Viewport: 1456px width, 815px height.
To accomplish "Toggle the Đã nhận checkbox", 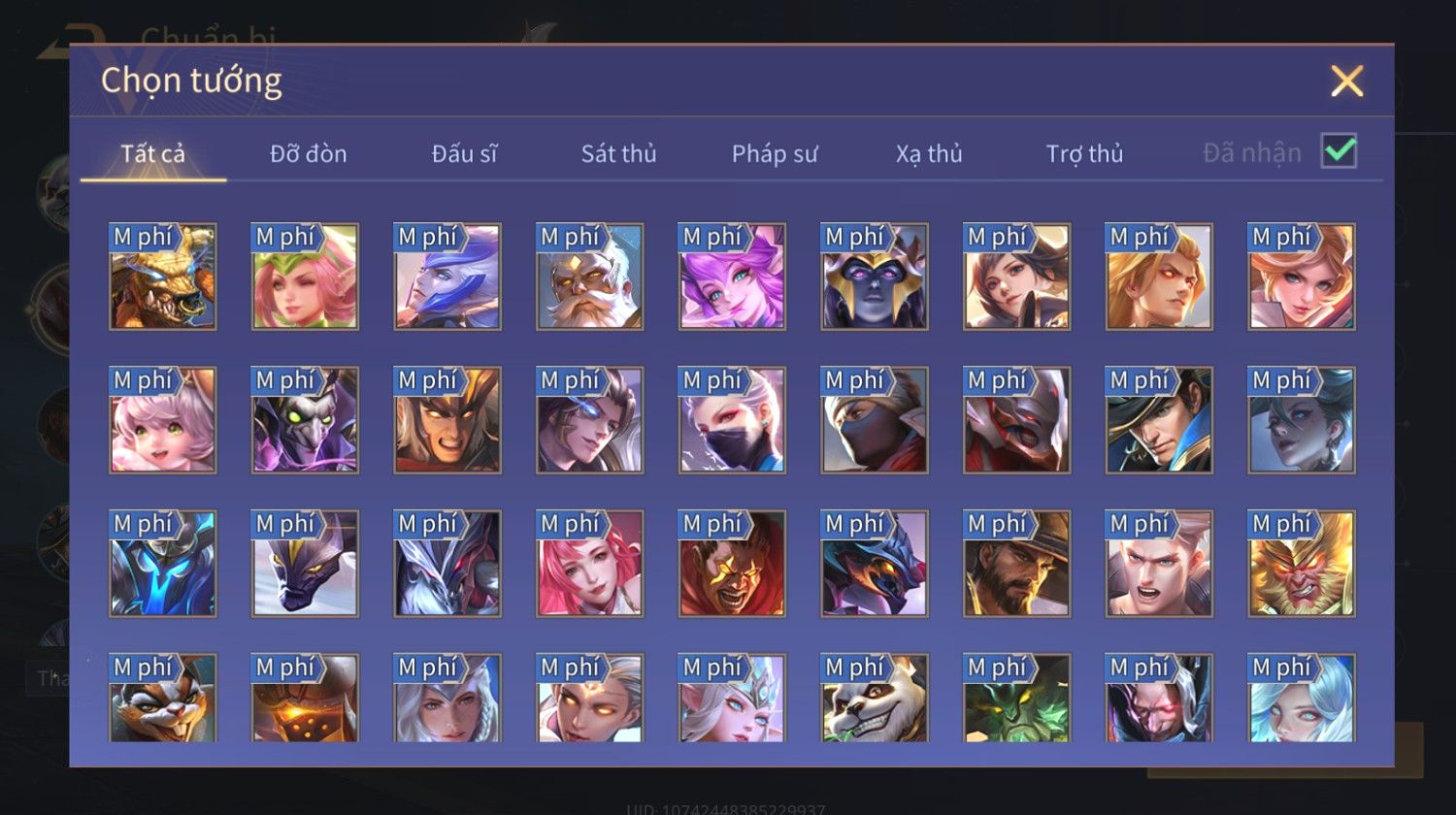I will (1339, 151).
